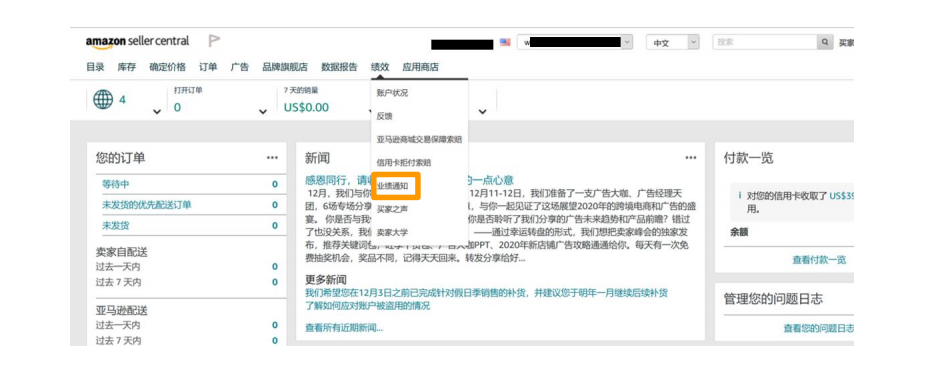The image size is (939, 384).
Task: Click the 余额 label in 付款一览
Action: pos(739,232)
